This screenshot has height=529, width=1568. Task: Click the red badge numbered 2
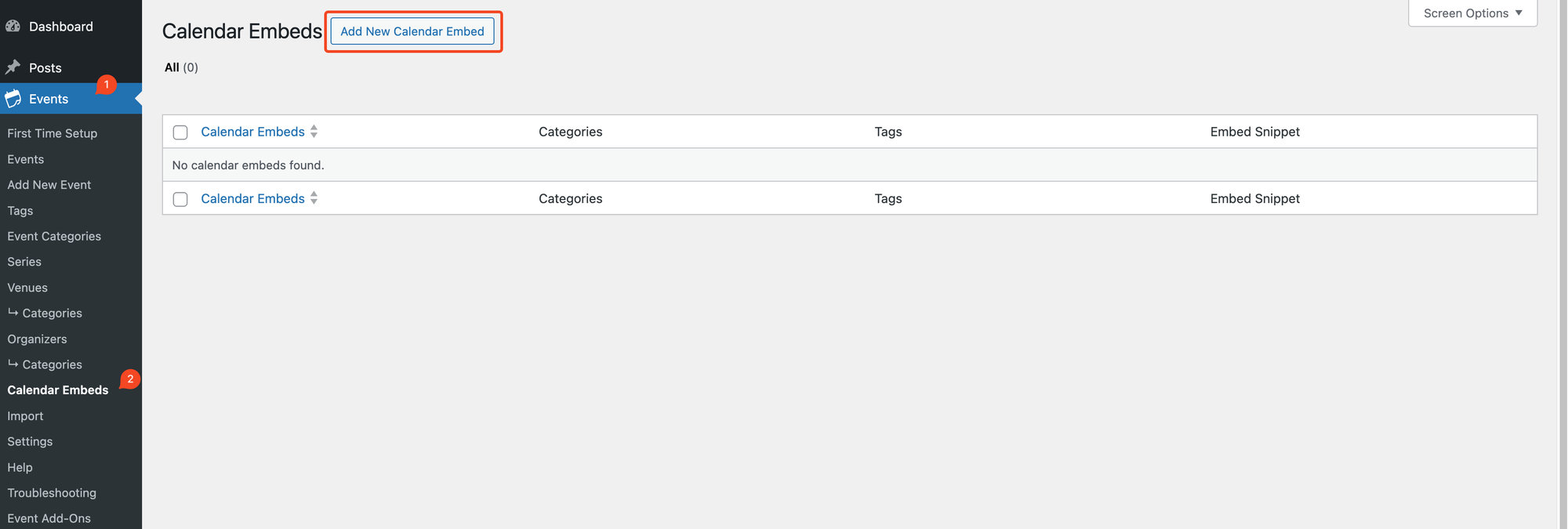130,379
